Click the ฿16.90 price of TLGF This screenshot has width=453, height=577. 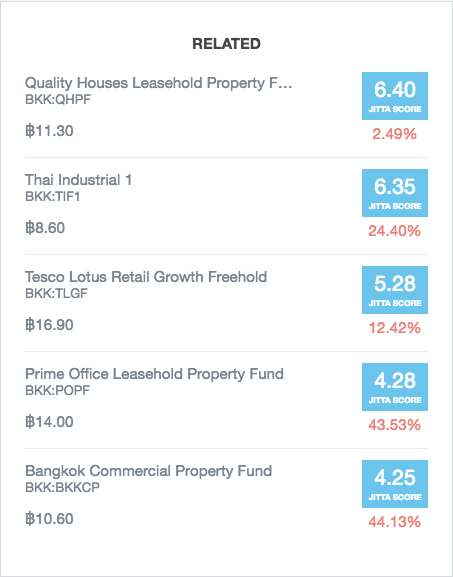click(x=49, y=325)
